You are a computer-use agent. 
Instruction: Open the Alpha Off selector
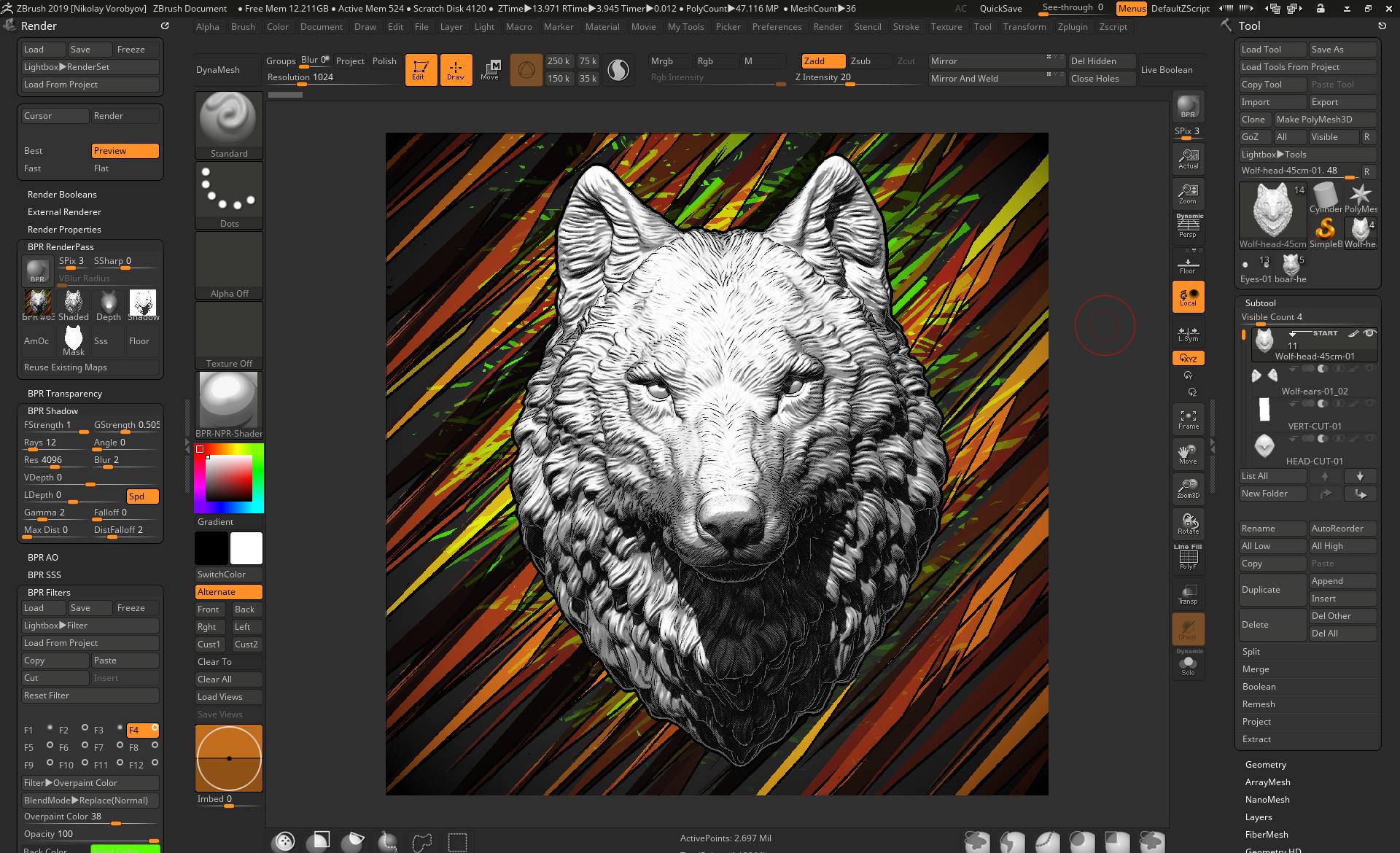[229, 265]
